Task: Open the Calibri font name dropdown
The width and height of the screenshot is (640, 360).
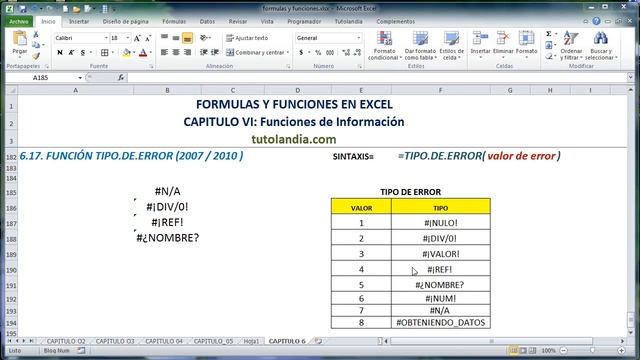Action: 106,38
